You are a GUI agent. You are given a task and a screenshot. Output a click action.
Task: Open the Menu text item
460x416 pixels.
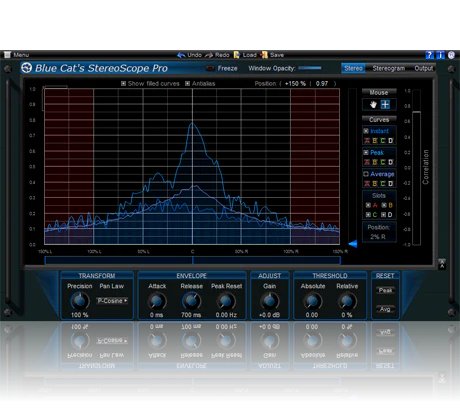21,55
